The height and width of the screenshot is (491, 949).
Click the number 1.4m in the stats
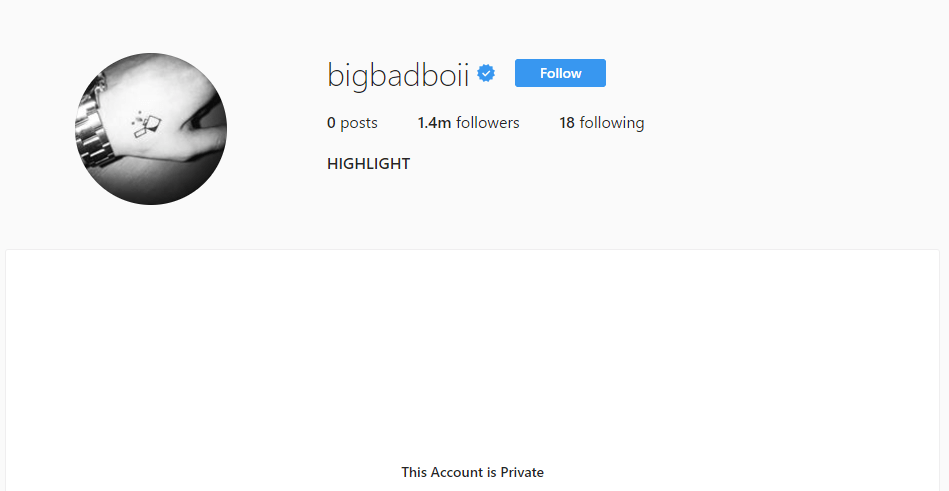coord(435,123)
